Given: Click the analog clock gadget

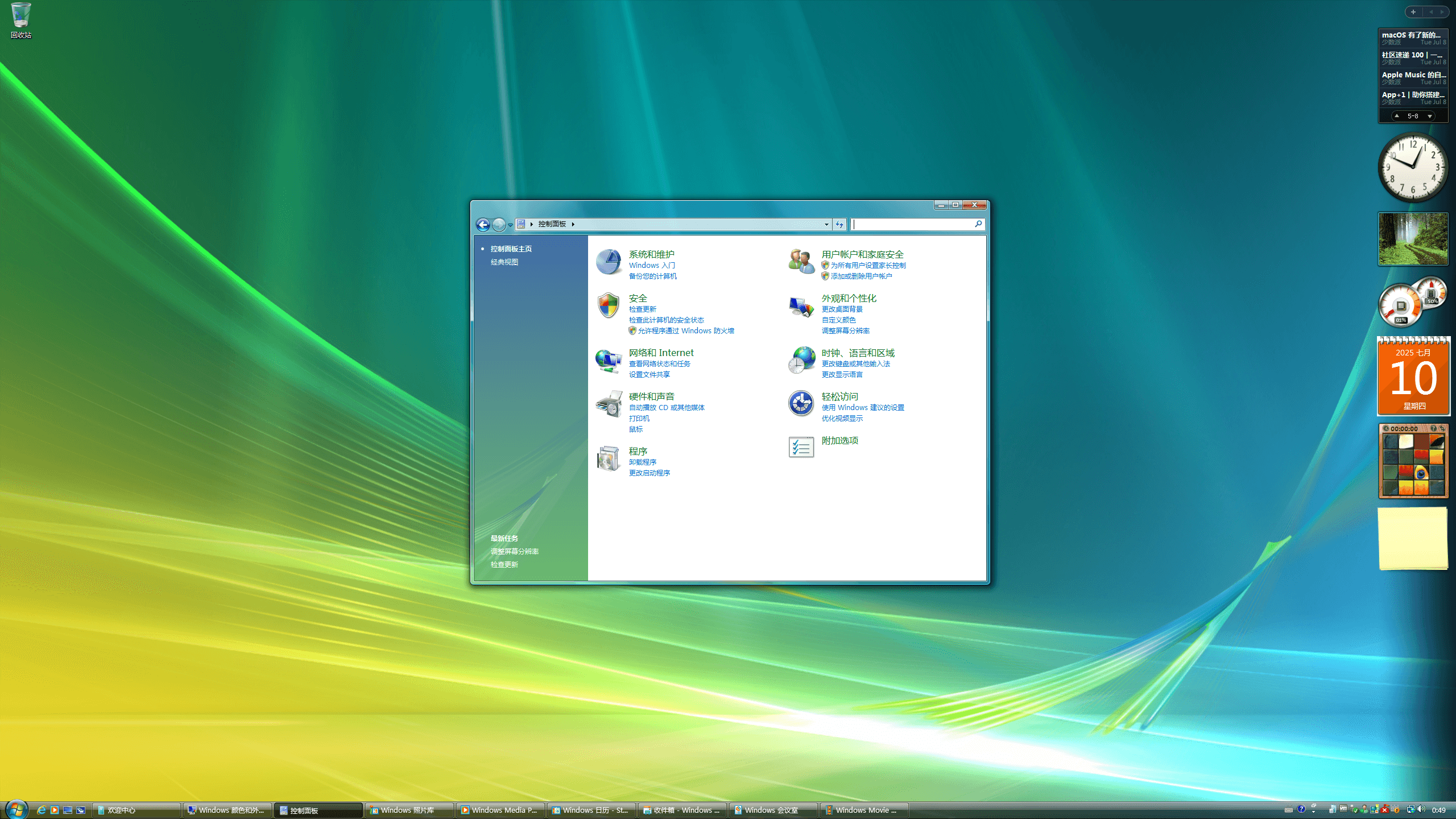Looking at the screenshot, I should 1413,167.
